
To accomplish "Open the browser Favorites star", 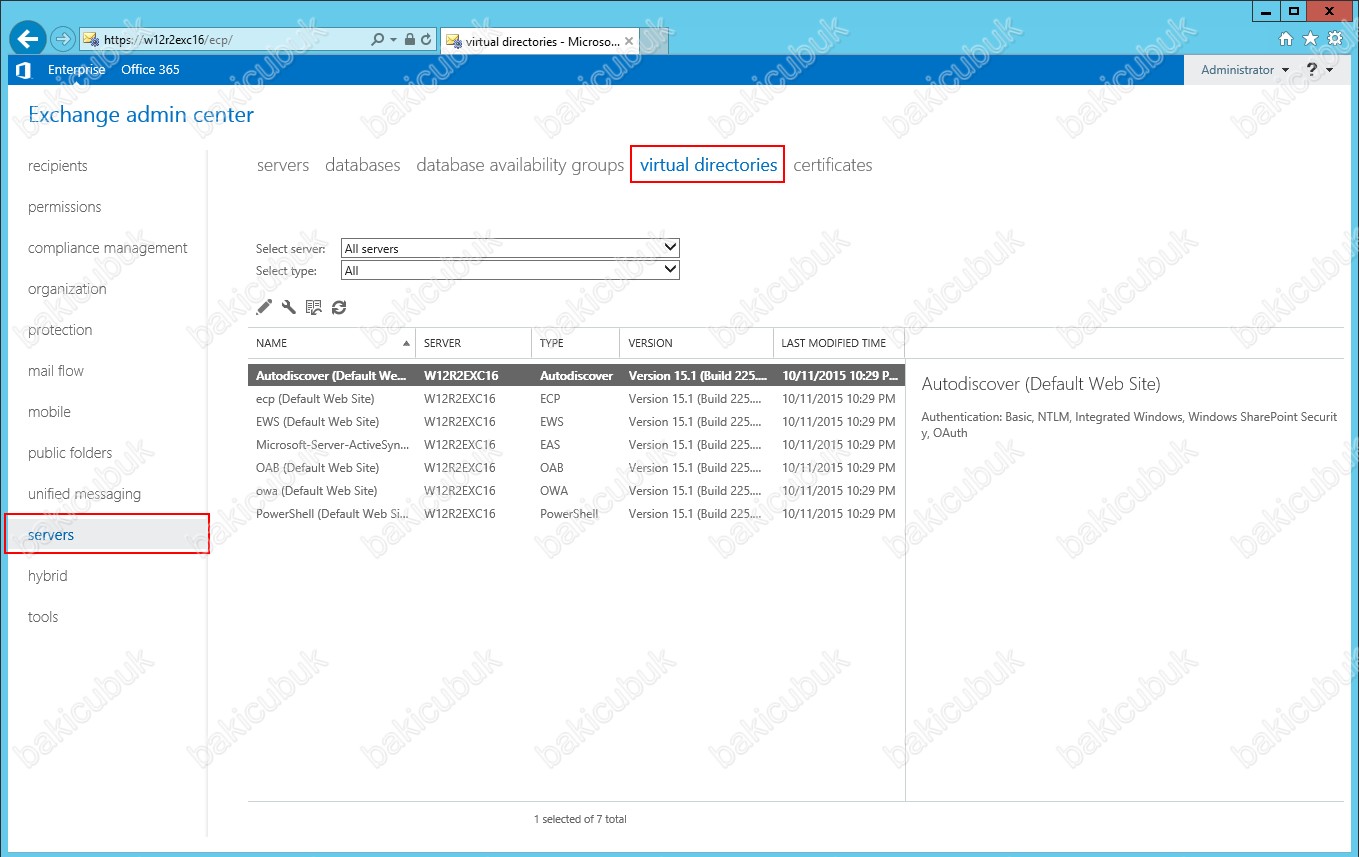I will (1311, 39).
